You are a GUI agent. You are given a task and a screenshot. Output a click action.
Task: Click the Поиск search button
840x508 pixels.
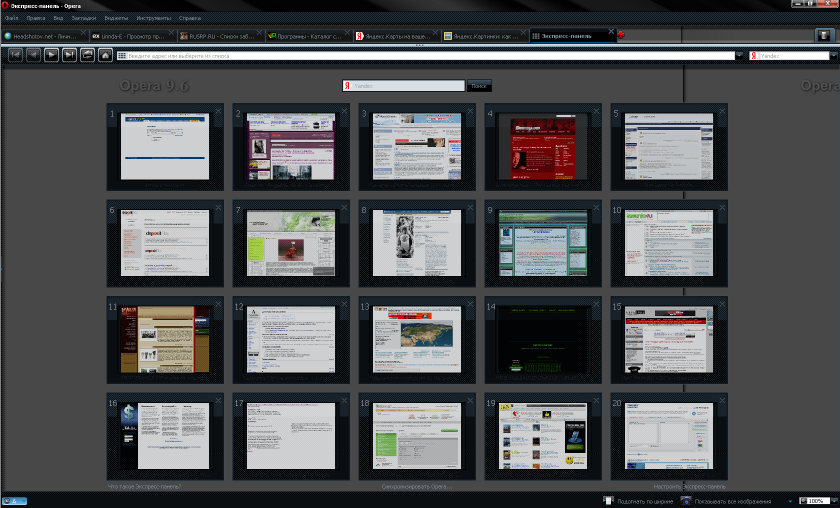pyautogui.click(x=479, y=86)
